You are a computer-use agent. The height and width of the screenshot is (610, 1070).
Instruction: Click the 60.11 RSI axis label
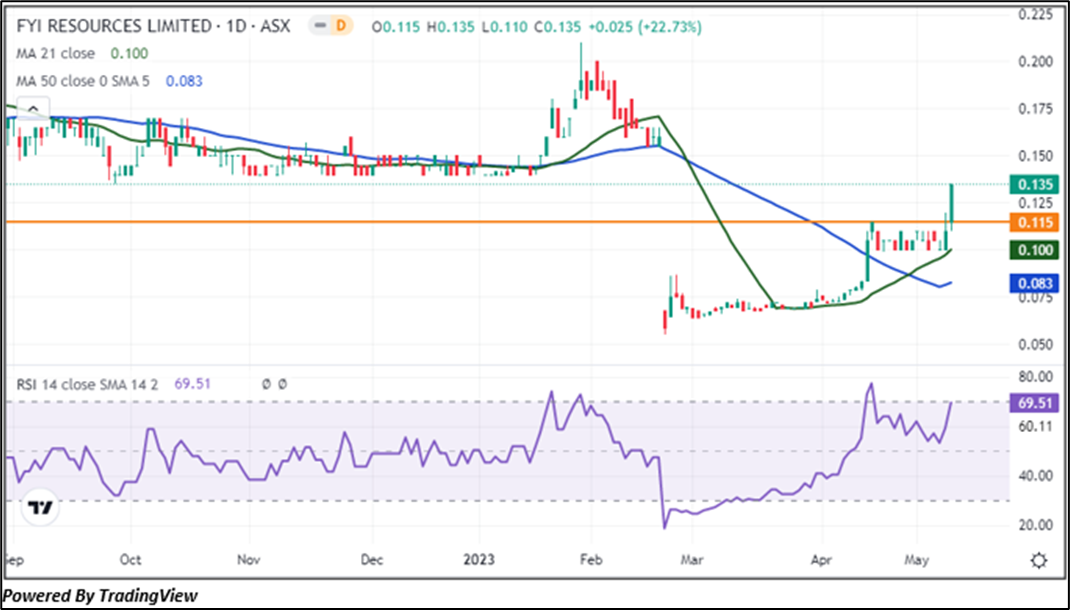point(1036,426)
